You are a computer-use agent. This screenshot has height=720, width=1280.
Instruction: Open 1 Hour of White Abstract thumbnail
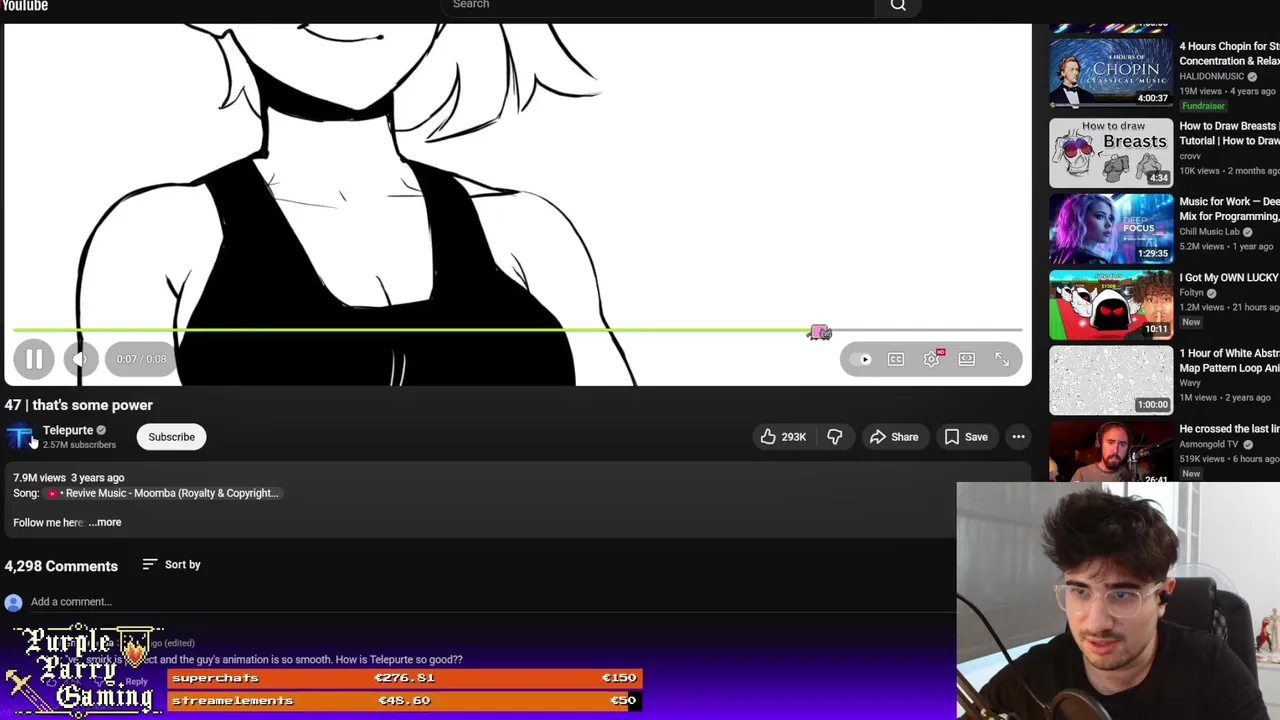pyautogui.click(x=1110, y=381)
